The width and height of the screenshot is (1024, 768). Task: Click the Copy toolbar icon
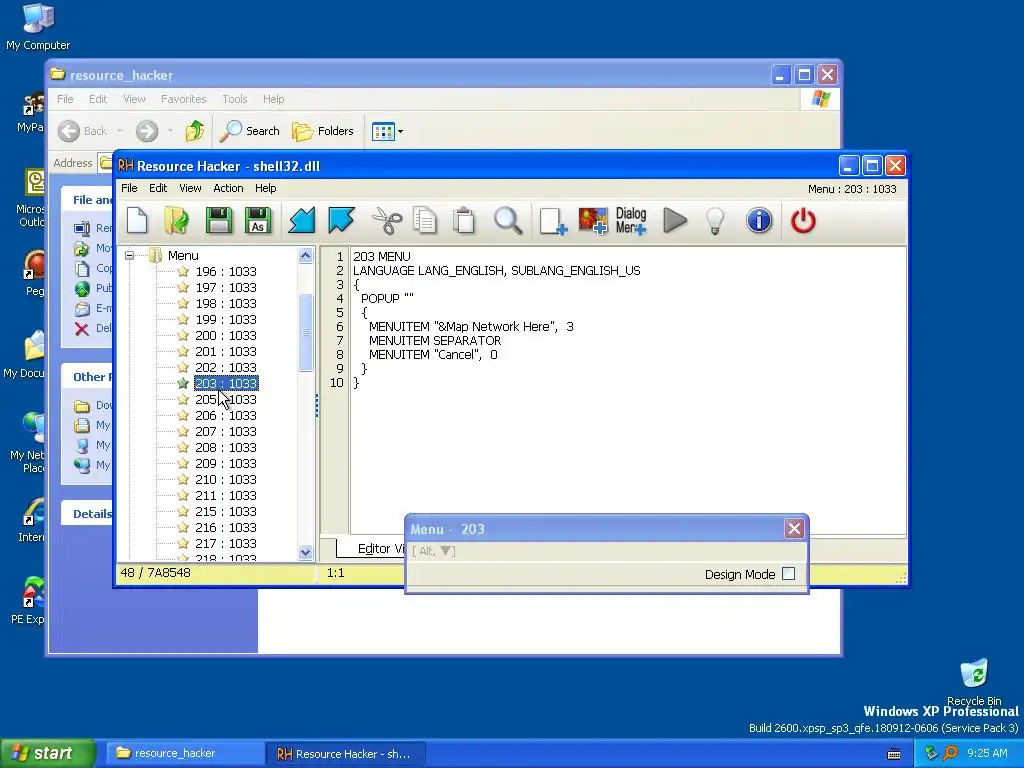tap(425, 221)
